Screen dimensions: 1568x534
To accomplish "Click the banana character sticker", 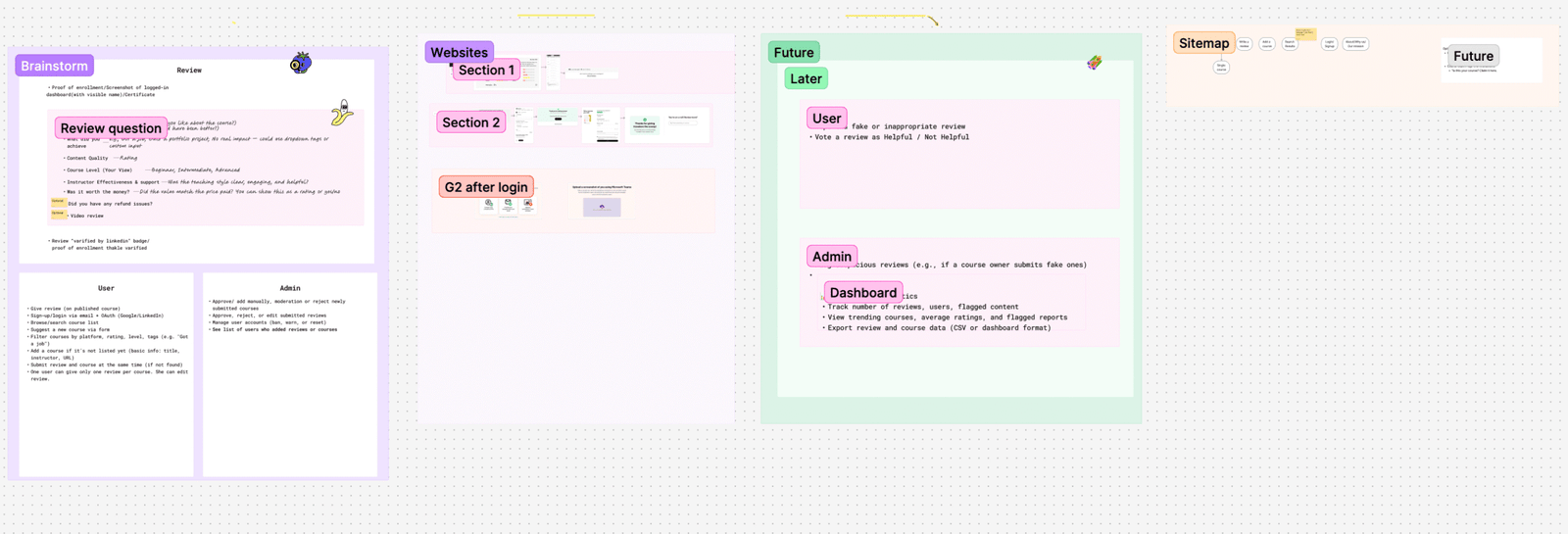I will (341, 114).
